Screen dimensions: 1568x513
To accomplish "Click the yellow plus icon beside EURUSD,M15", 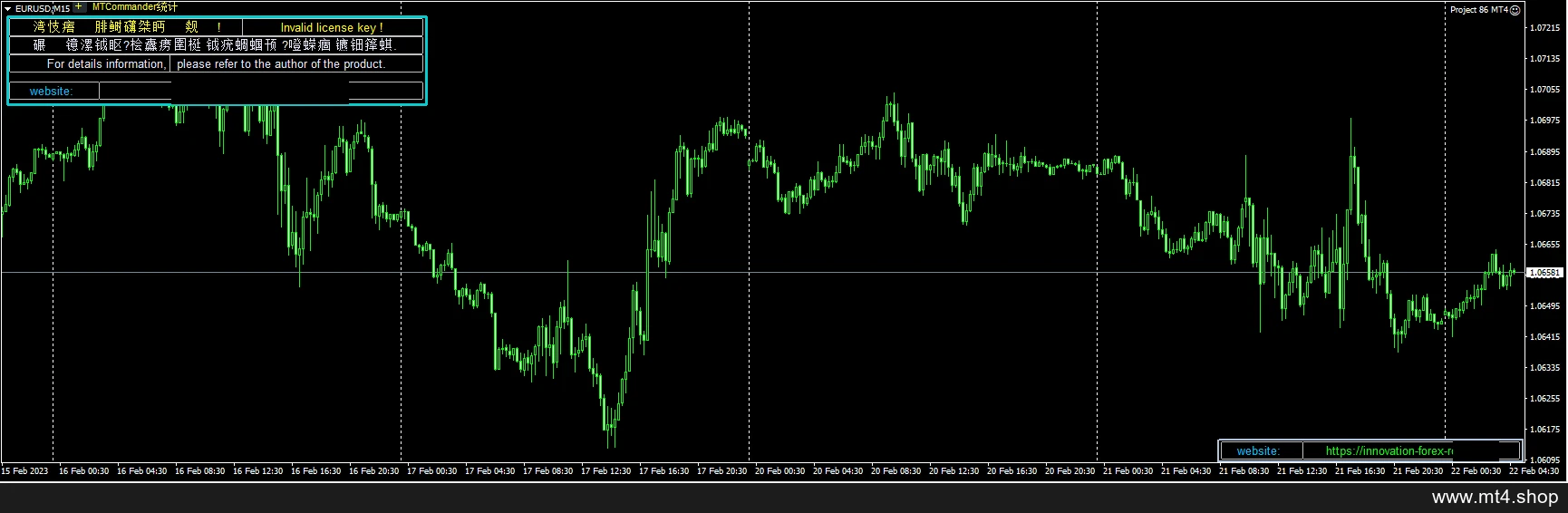I will click(x=78, y=6).
